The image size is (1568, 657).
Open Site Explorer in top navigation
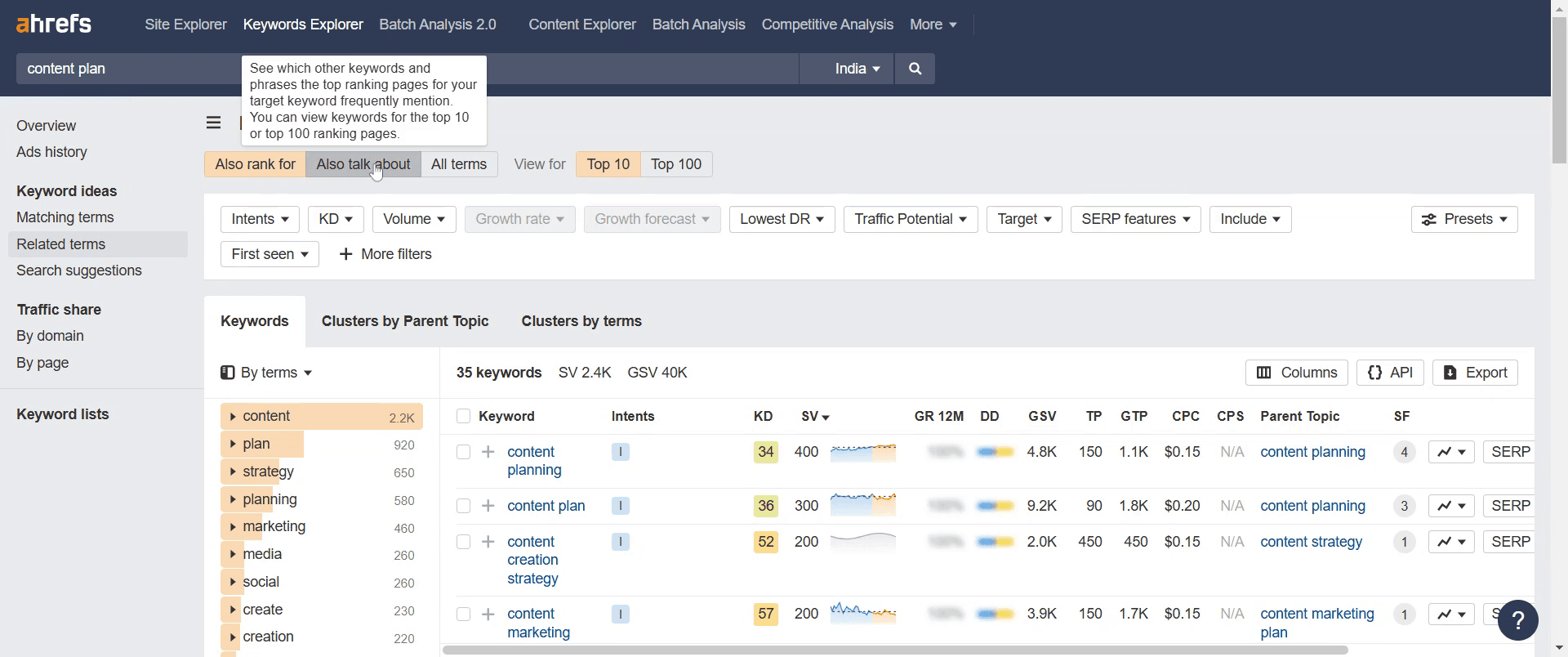pos(185,25)
